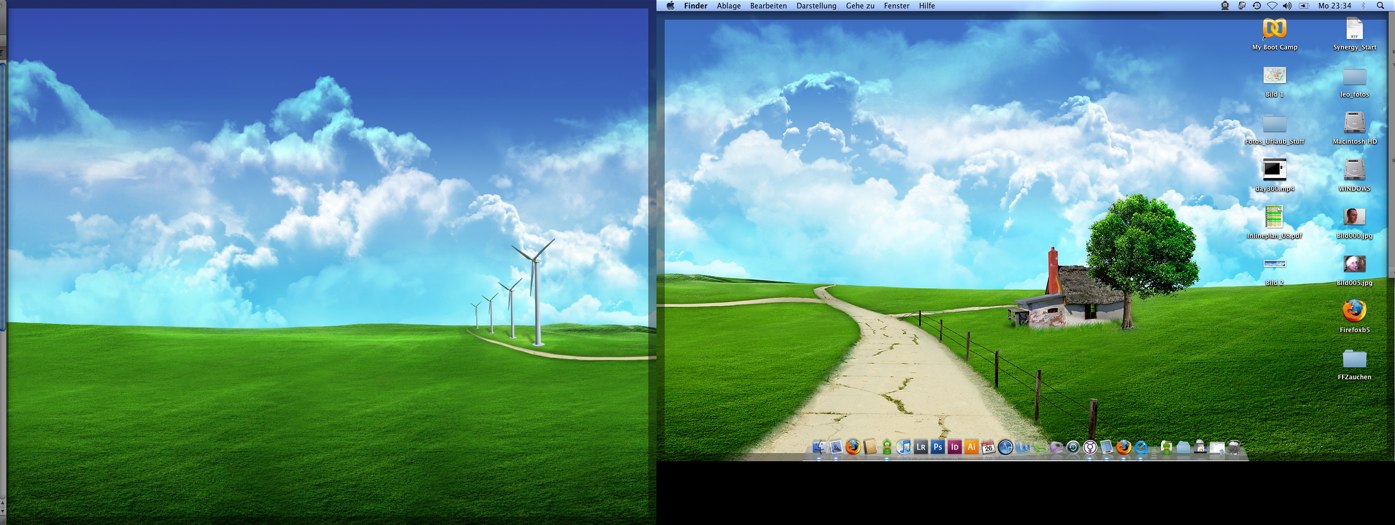The width and height of the screenshot is (1395, 525).
Task: Click the Finder icon in the Dock
Action: point(819,447)
